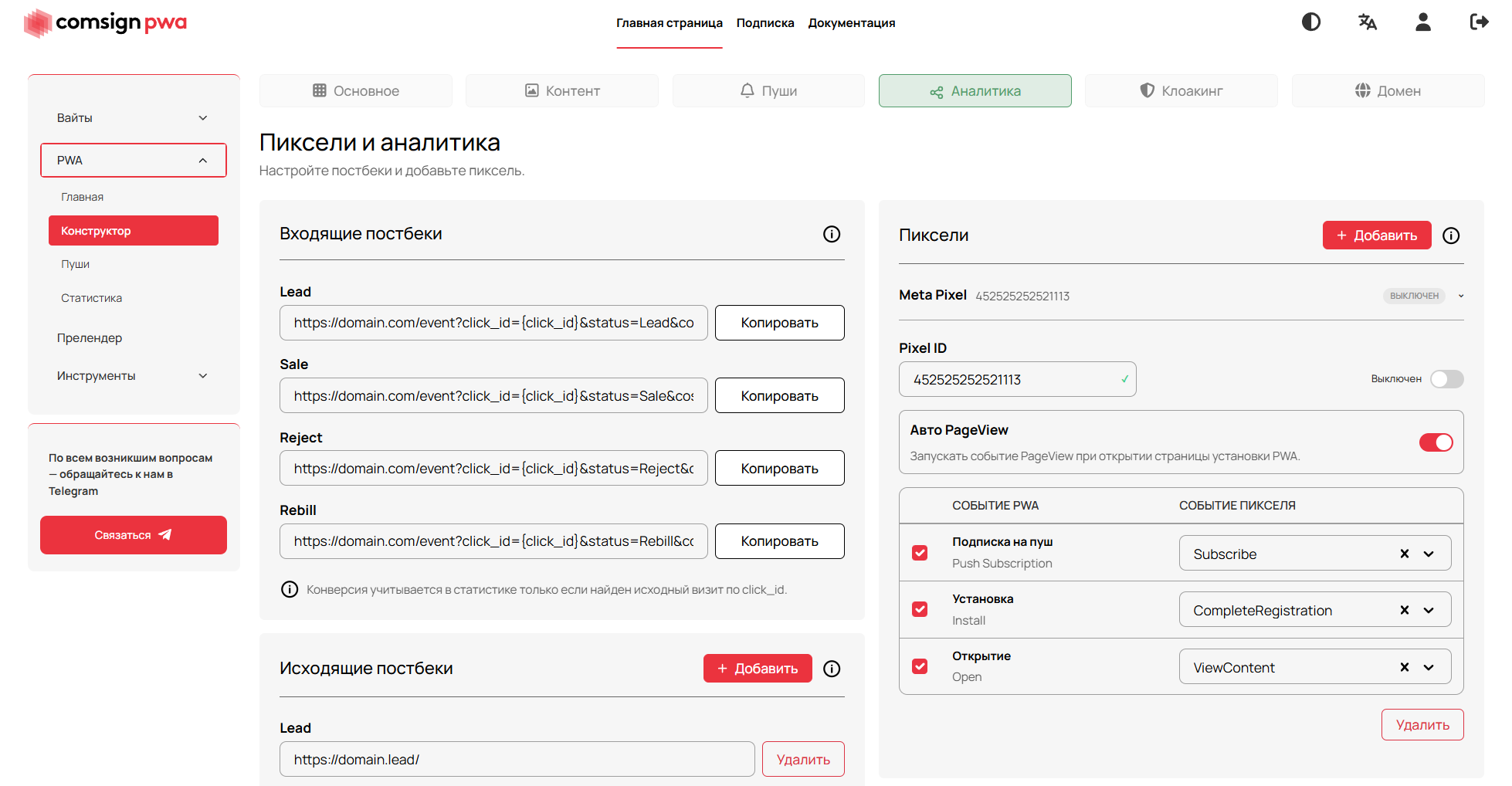
Task: Toggle the Meta Pixel Выключен switch
Action: (x=1446, y=379)
